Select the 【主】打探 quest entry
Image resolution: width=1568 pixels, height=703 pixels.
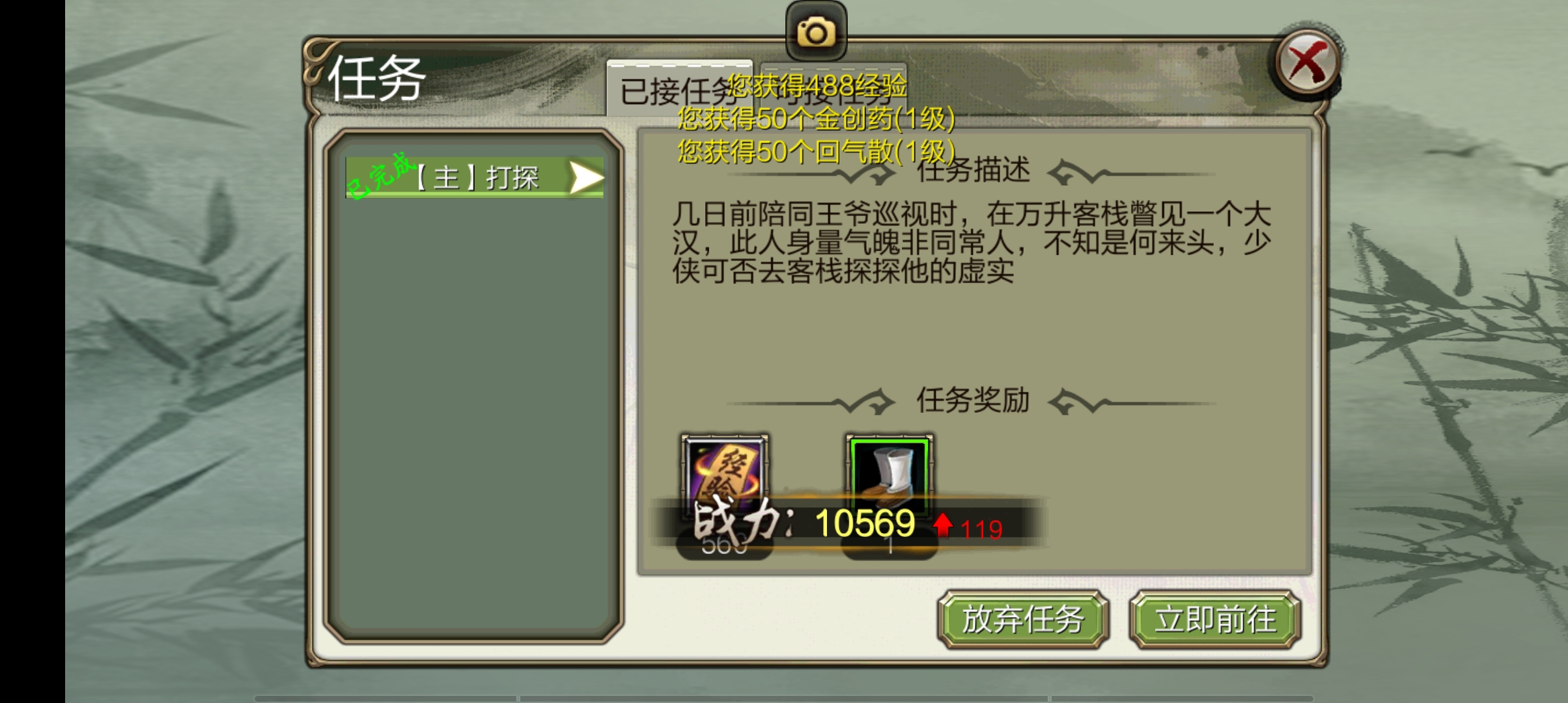474,177
